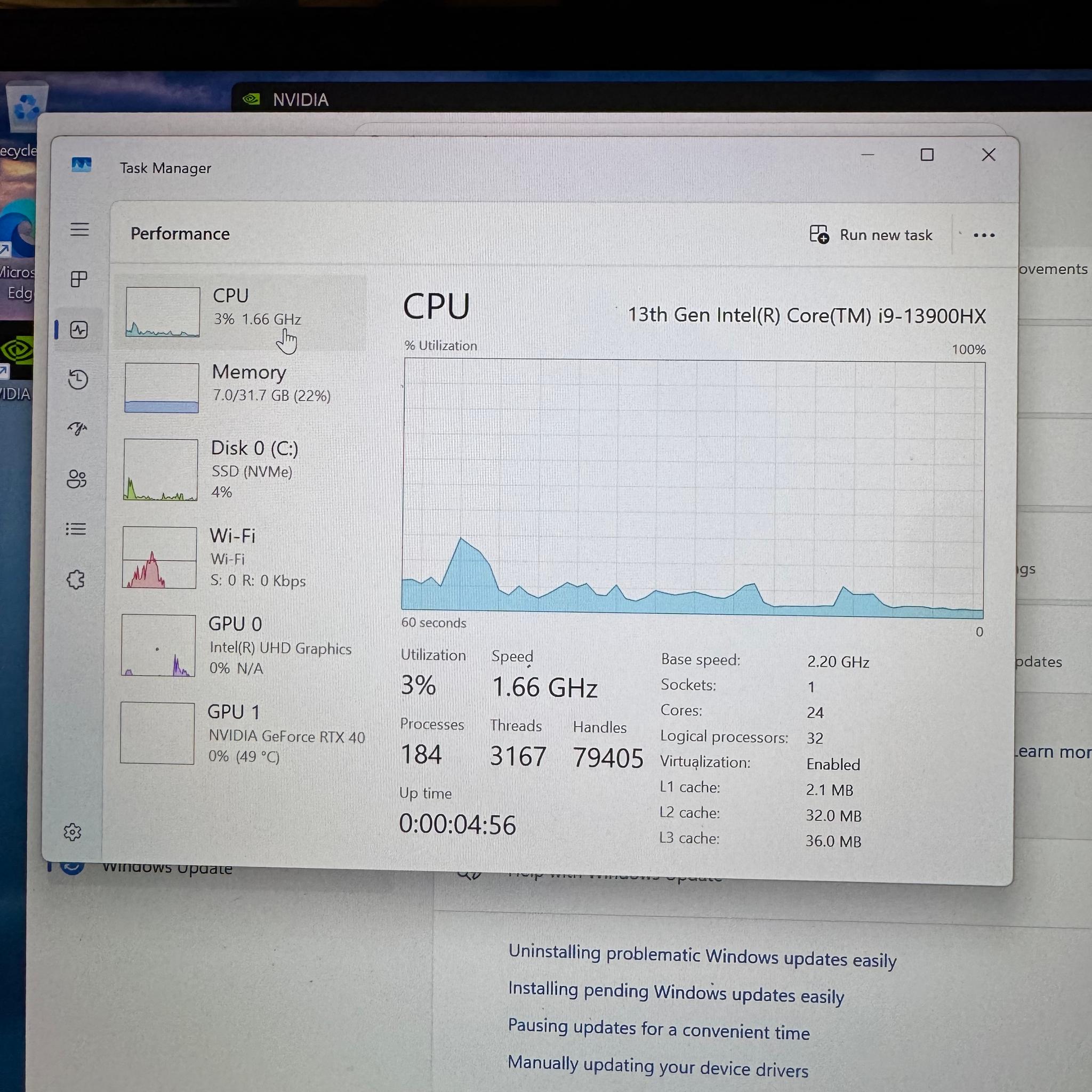
Task: Open the Services puzzle icon in sidebar
Action: pyautogui.click(x=76, y=580)
